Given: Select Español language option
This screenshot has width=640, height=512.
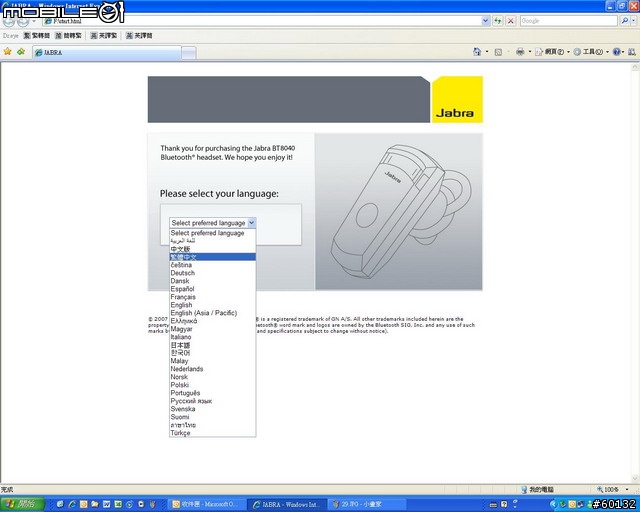Looking at the screenshot, I should click(x=213, y=289).
